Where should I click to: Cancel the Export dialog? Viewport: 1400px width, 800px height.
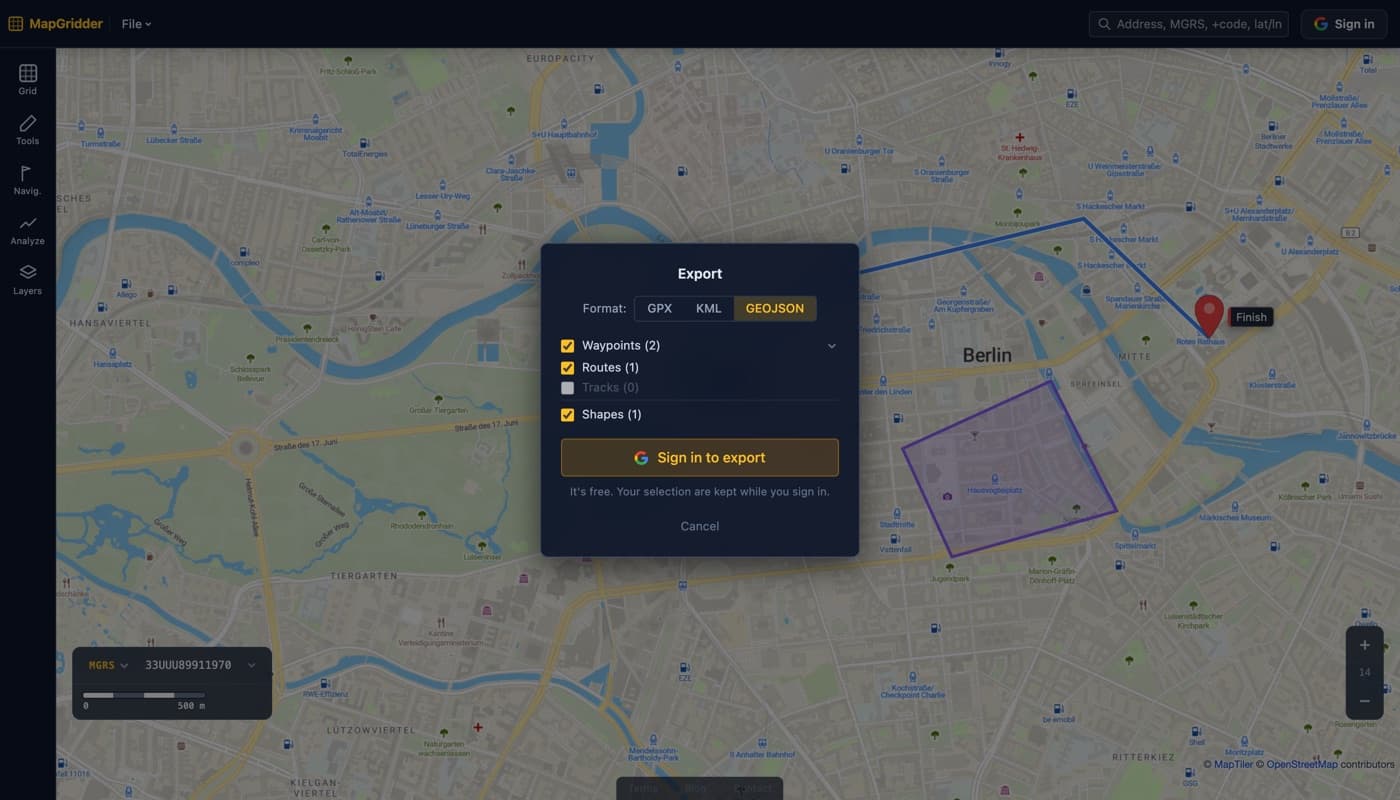tap(700, 526)
